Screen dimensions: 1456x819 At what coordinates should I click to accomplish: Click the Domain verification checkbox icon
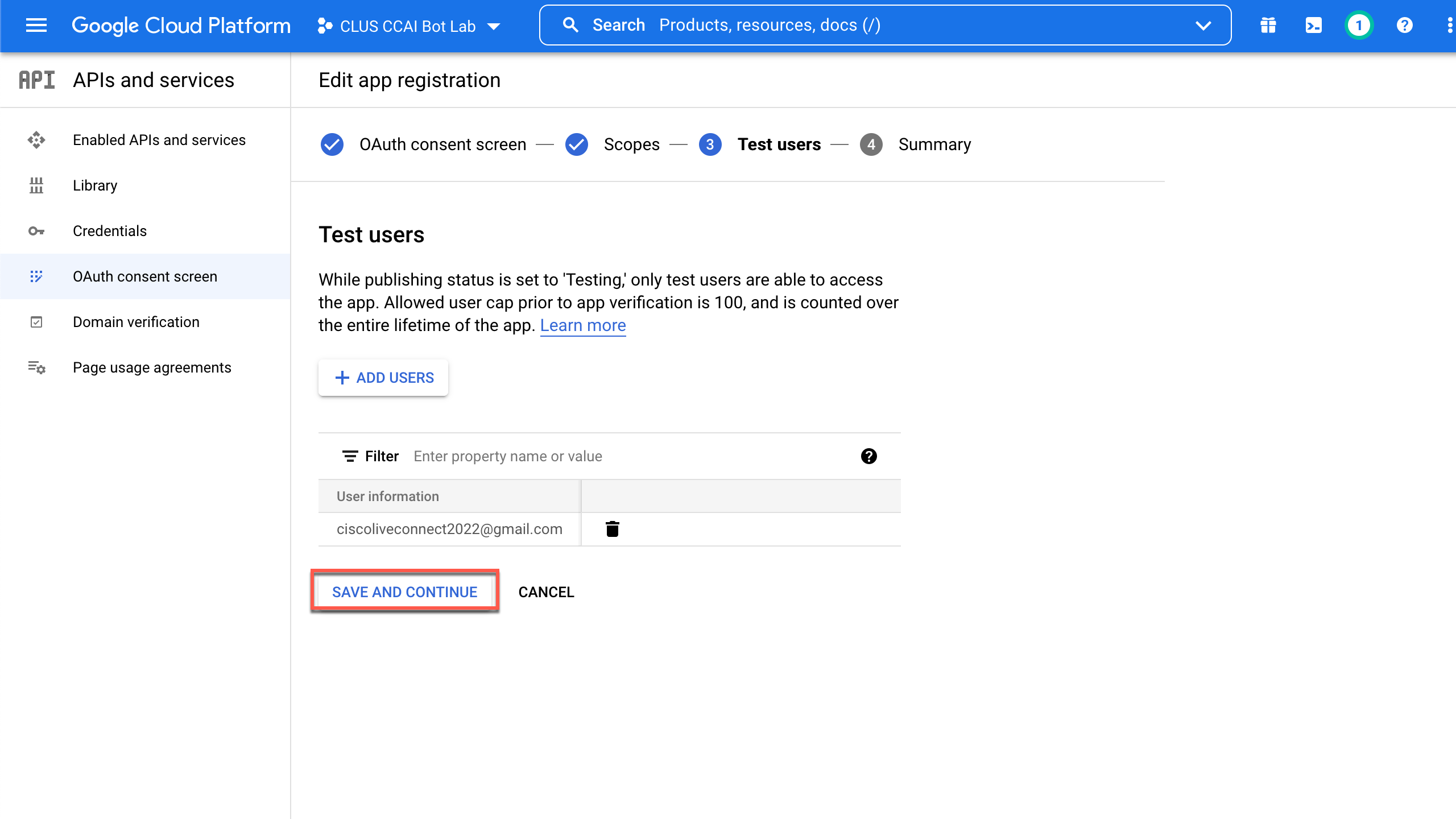(36, 322)
